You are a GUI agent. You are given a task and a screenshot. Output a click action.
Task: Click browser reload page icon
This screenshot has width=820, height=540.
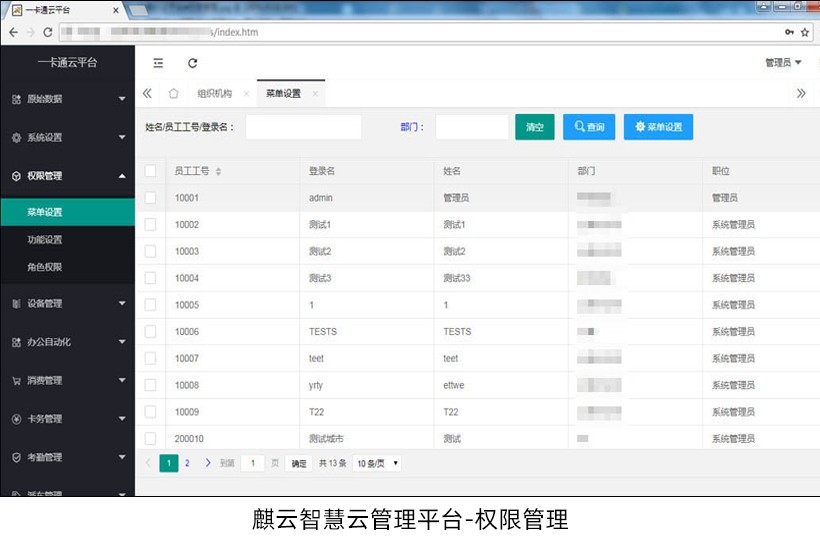(47, 32)
